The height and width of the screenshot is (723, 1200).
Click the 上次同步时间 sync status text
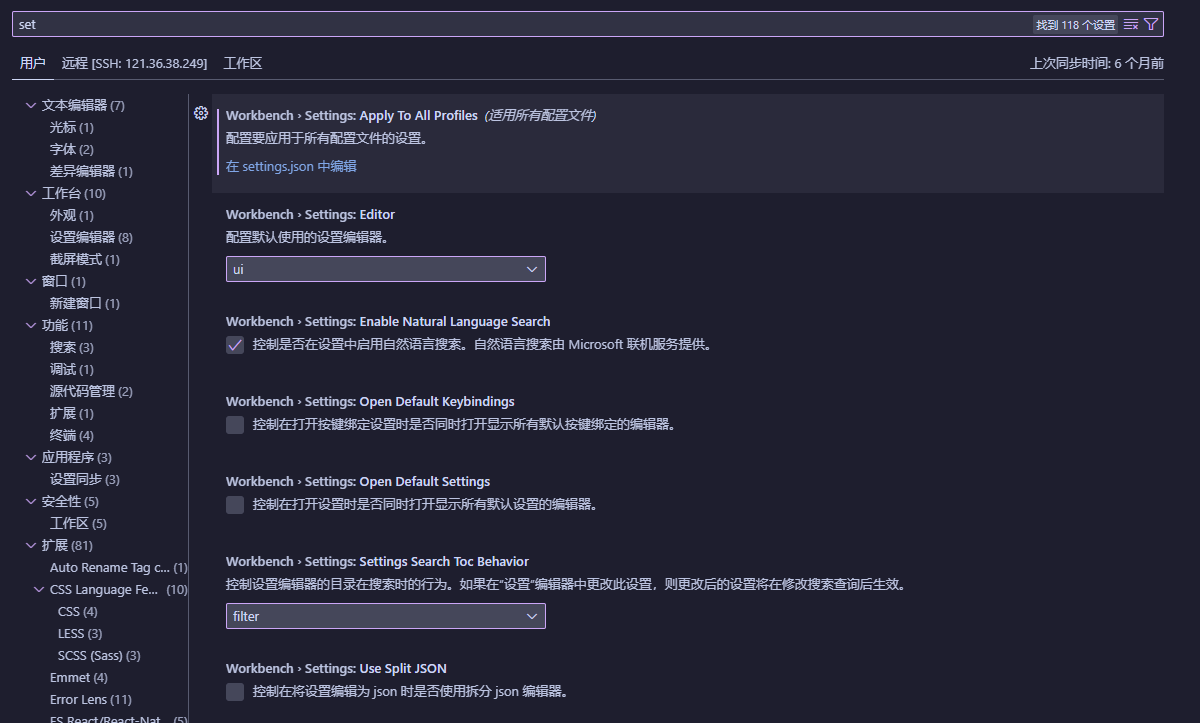[x=1097, y=63]
